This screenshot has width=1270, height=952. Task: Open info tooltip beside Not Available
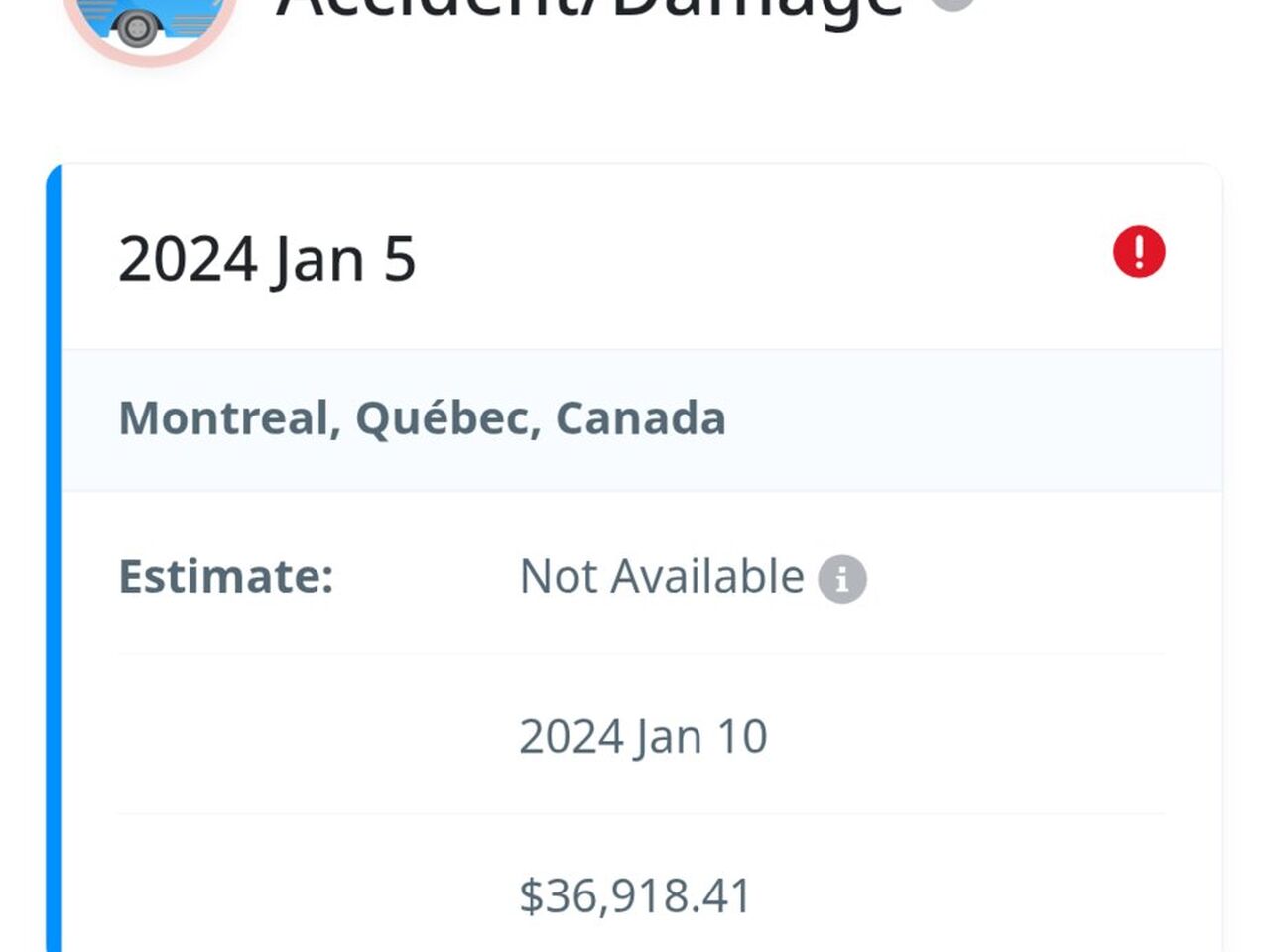[841, 579]
